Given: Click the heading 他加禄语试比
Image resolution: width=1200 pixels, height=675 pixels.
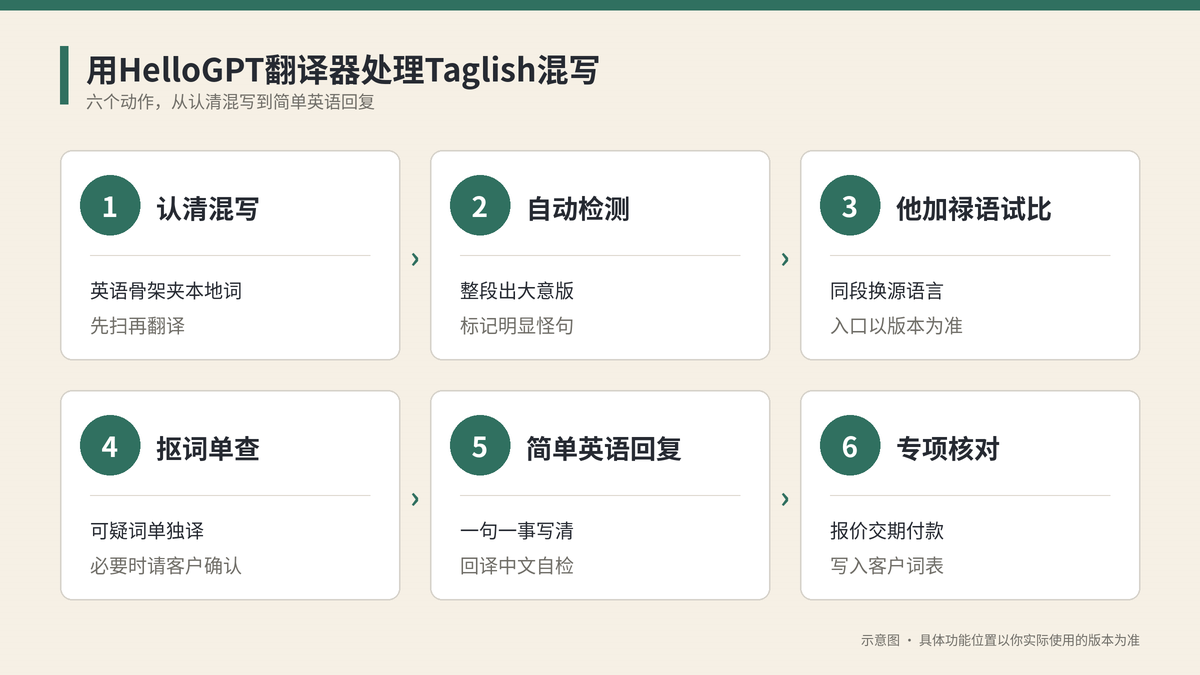Looking at the screenshot, I should [974, 208].
